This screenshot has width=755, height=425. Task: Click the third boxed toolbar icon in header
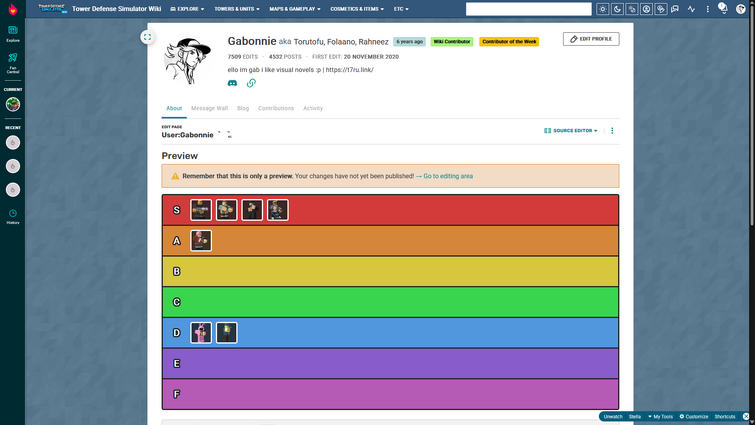click(x=632, y=9)
